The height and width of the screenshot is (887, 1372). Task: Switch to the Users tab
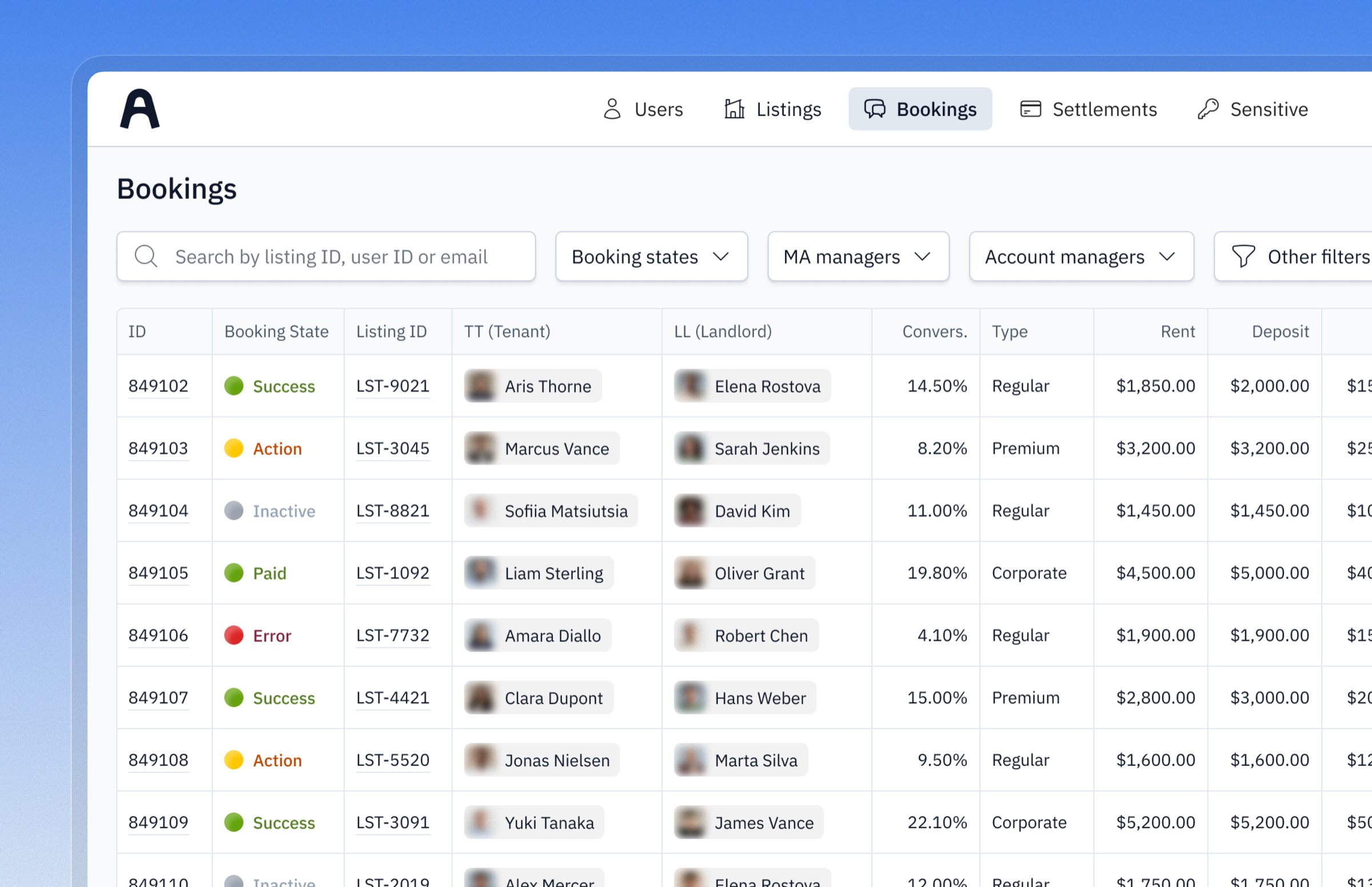[x=643, y=109]
